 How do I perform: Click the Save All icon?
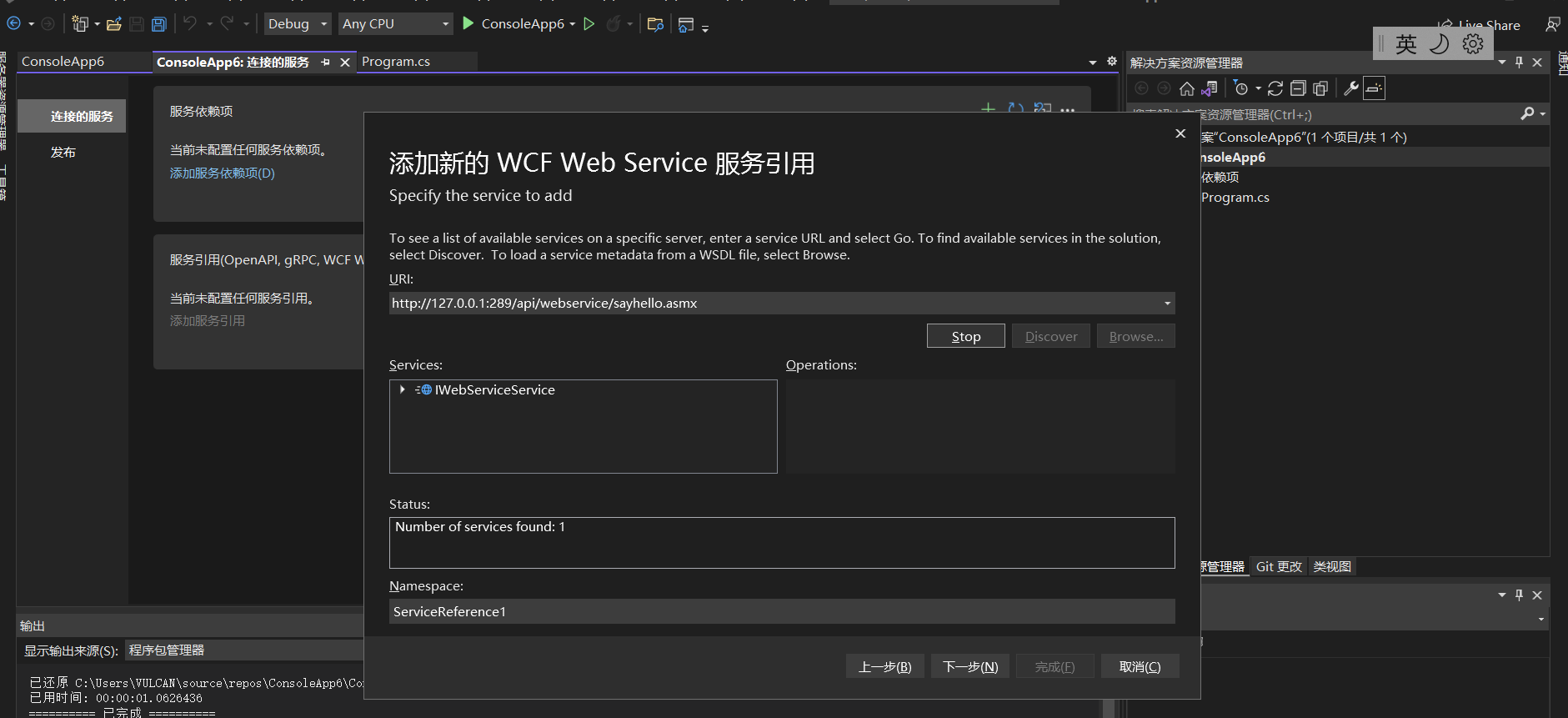158,24
